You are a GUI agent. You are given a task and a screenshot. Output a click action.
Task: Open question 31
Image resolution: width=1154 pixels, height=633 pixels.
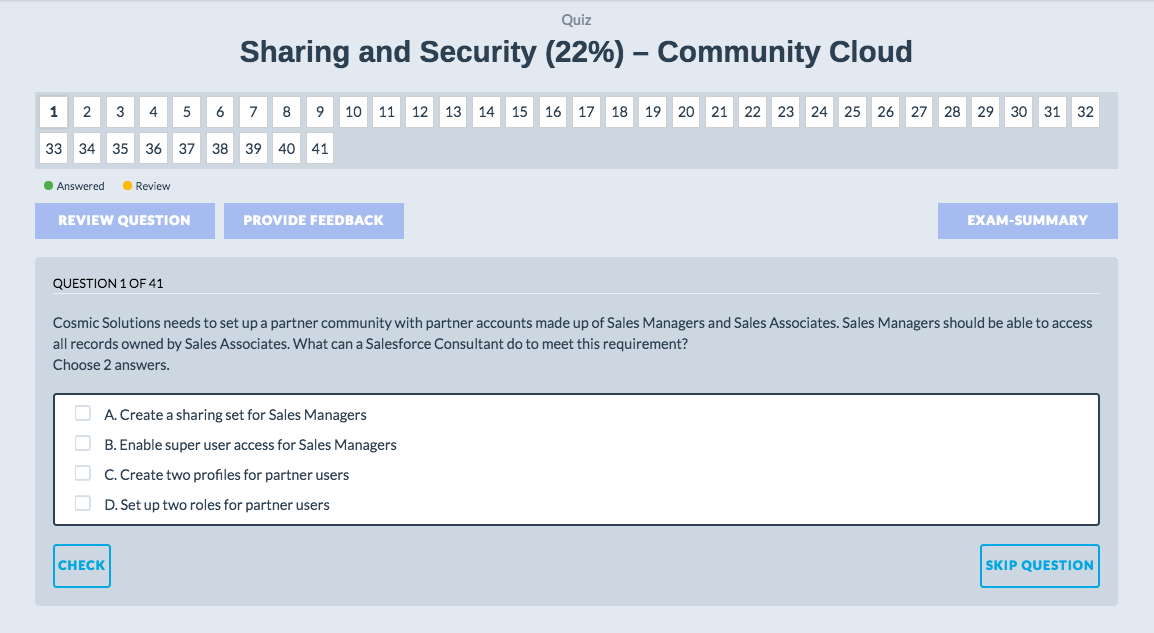pos(1052,112)
